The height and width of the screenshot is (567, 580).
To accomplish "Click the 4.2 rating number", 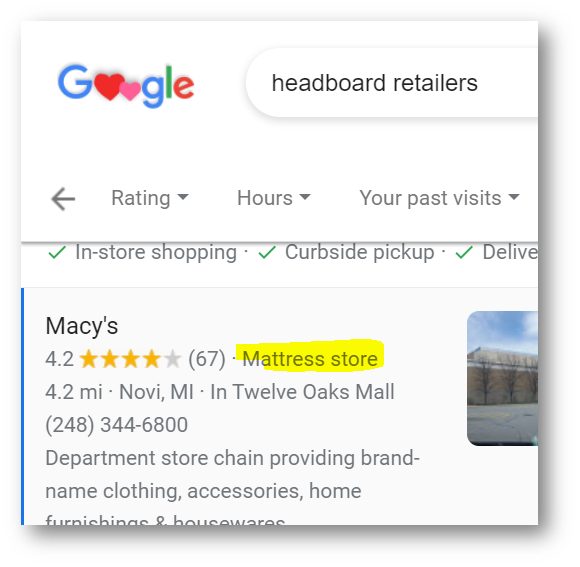I will pyautogui.click(x=60, y=359).
